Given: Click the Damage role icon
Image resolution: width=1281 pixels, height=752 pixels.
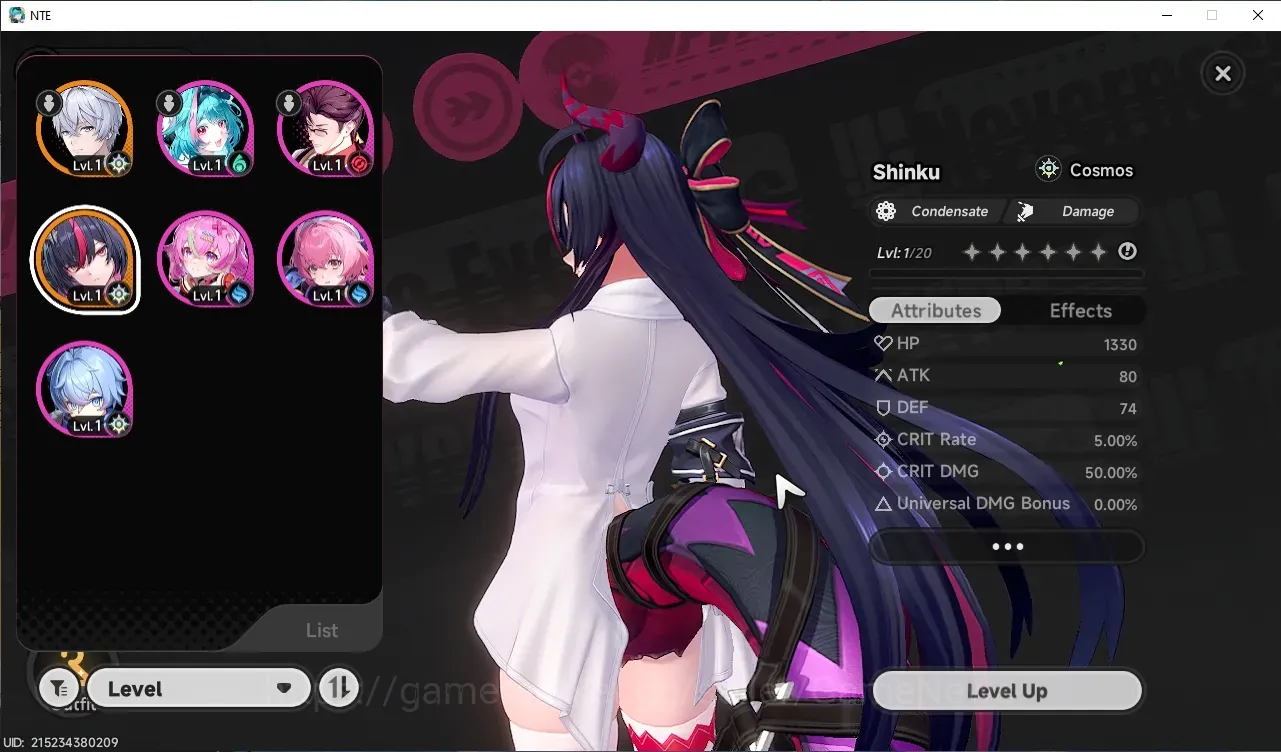Looking at the screenshot, I should coord(1025,211).
